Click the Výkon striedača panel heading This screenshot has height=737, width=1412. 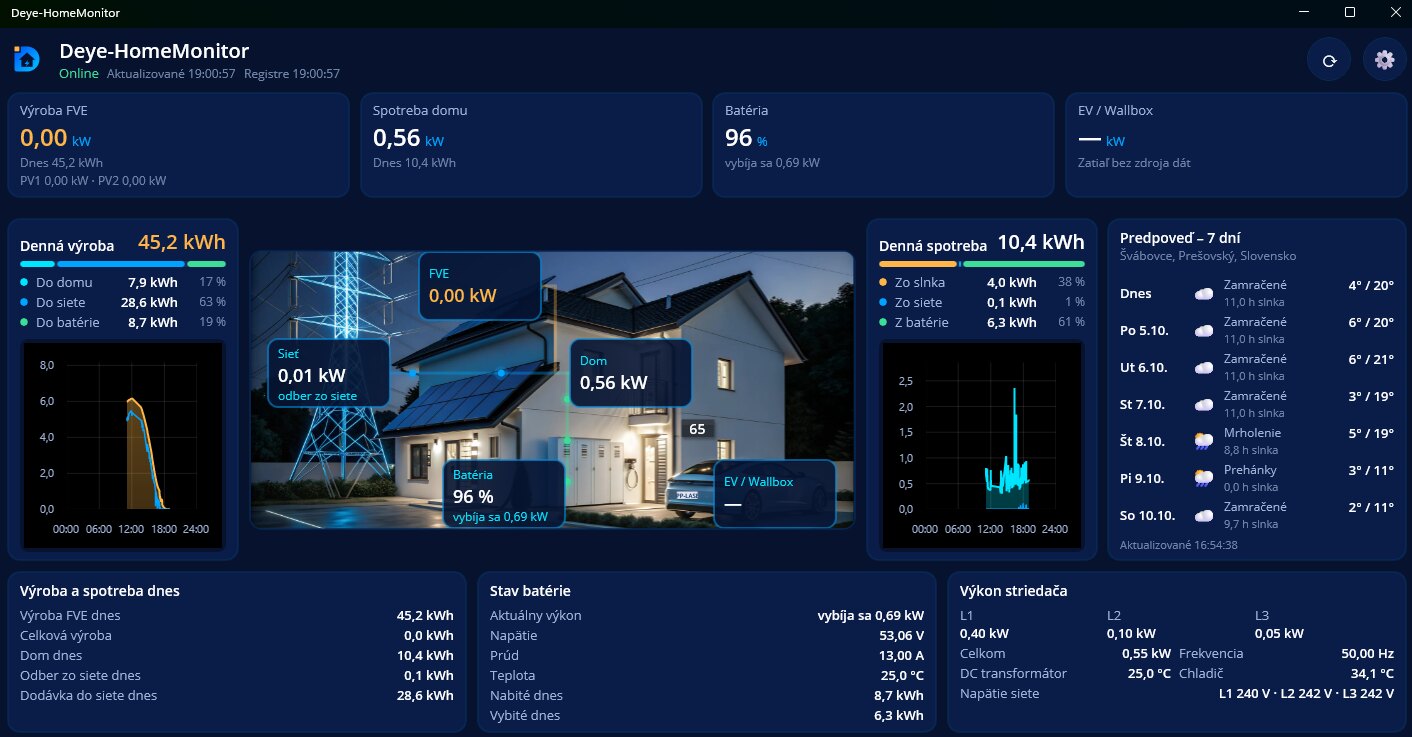pyautogui.click(x=1013, y=590)
